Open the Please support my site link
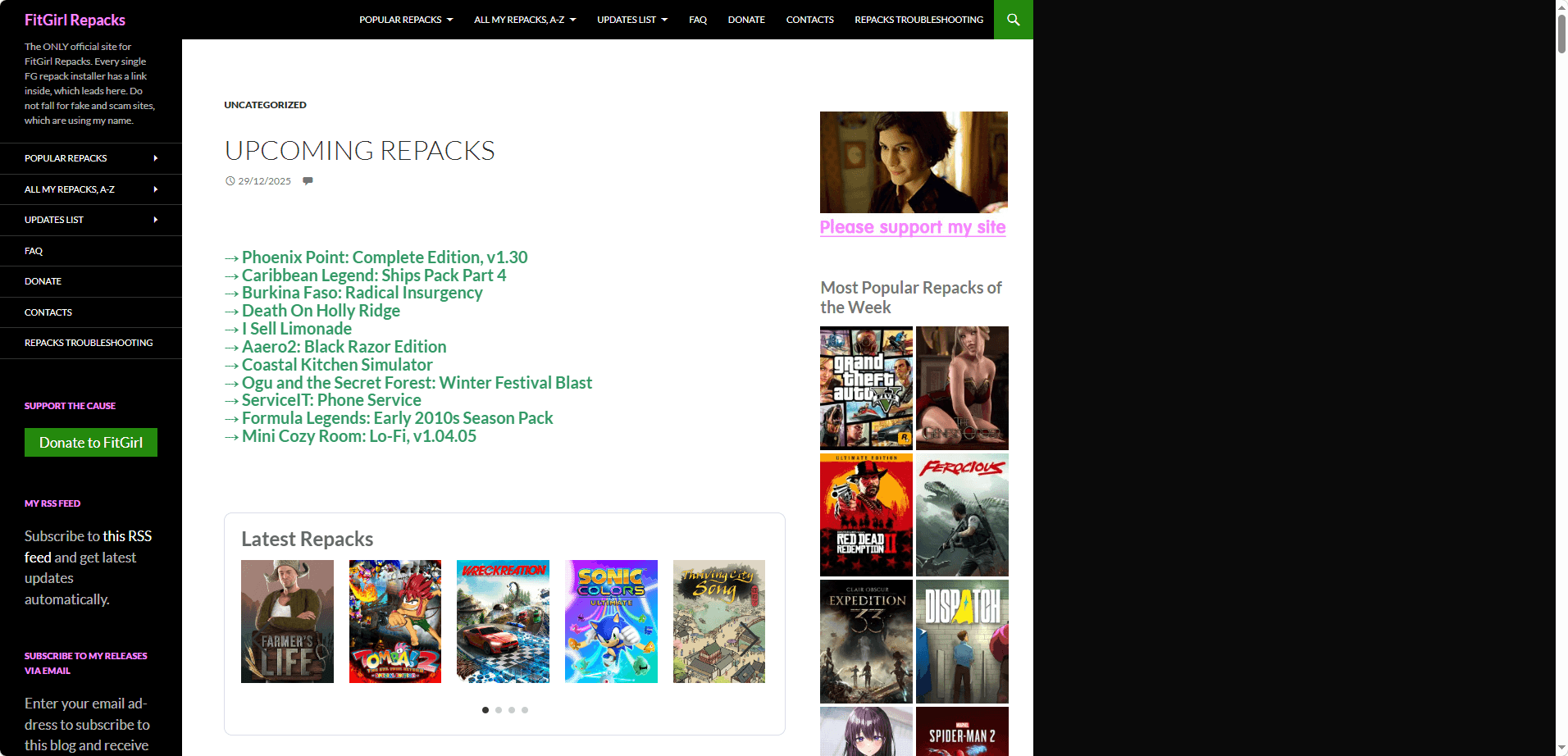This screenshot has width=1568, height=756. click(913, 227)
